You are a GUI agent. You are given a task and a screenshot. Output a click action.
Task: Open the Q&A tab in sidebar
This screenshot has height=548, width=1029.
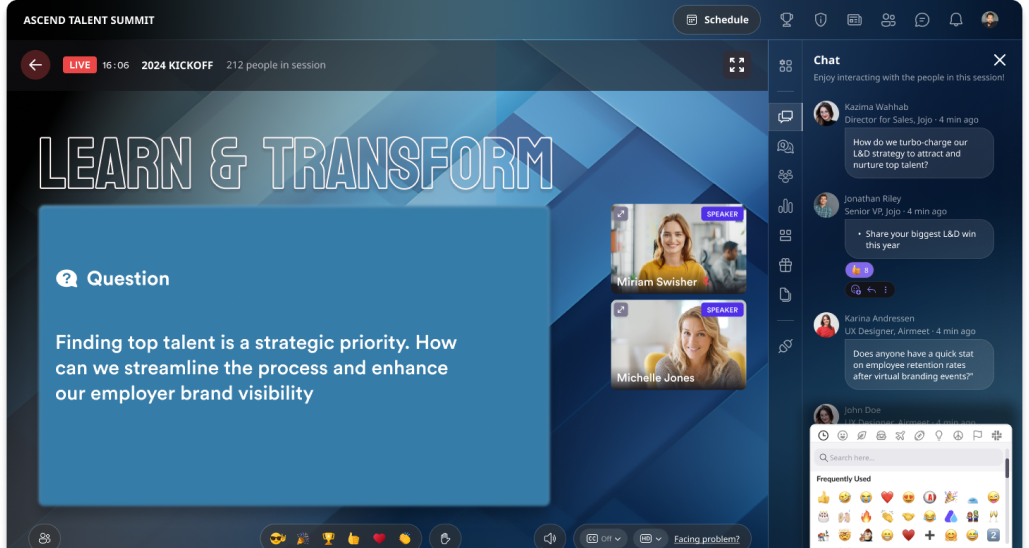coord(786,146)
